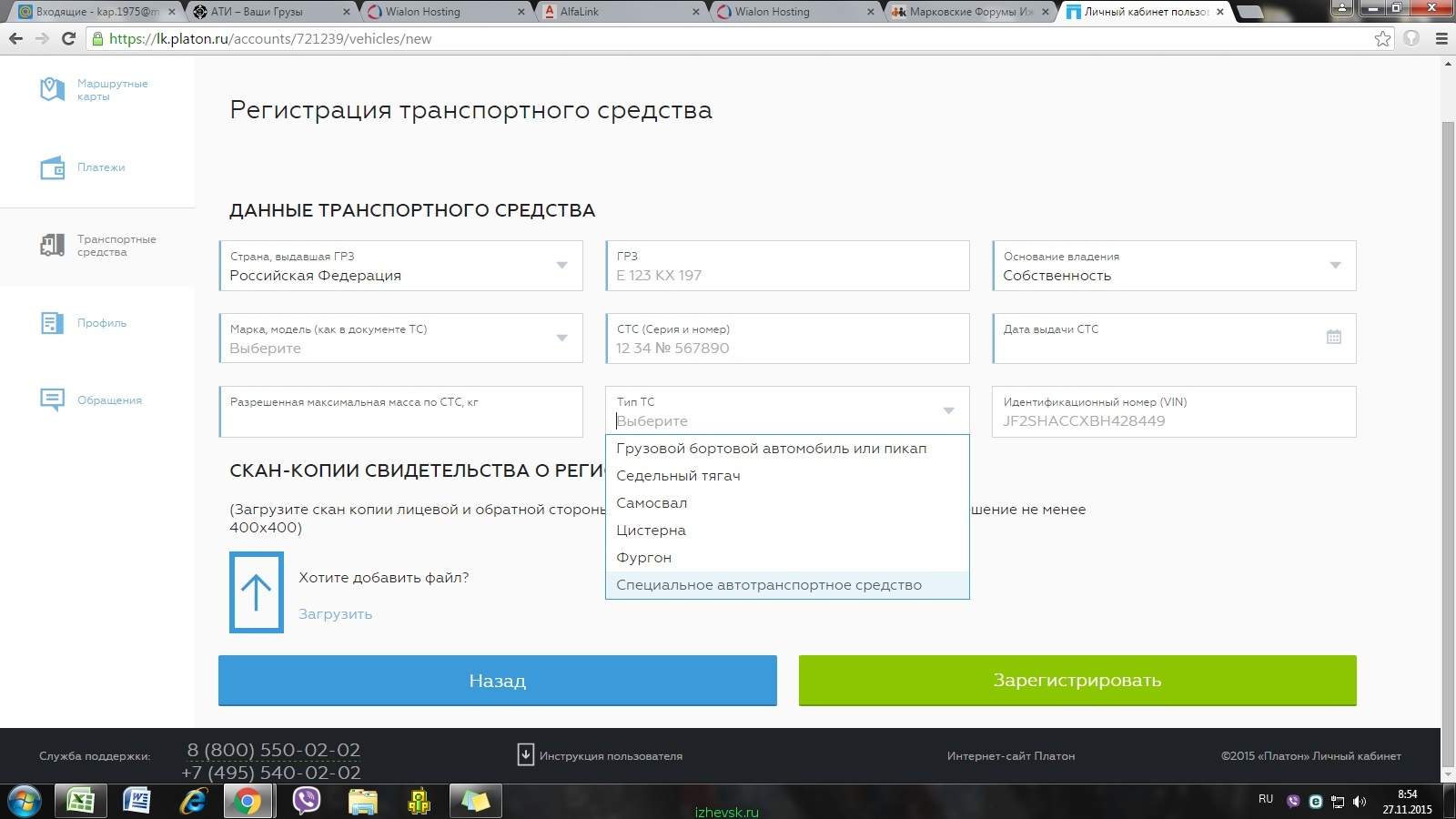
Task: Click the Загрузить upload link
Action: coord(335,614)
